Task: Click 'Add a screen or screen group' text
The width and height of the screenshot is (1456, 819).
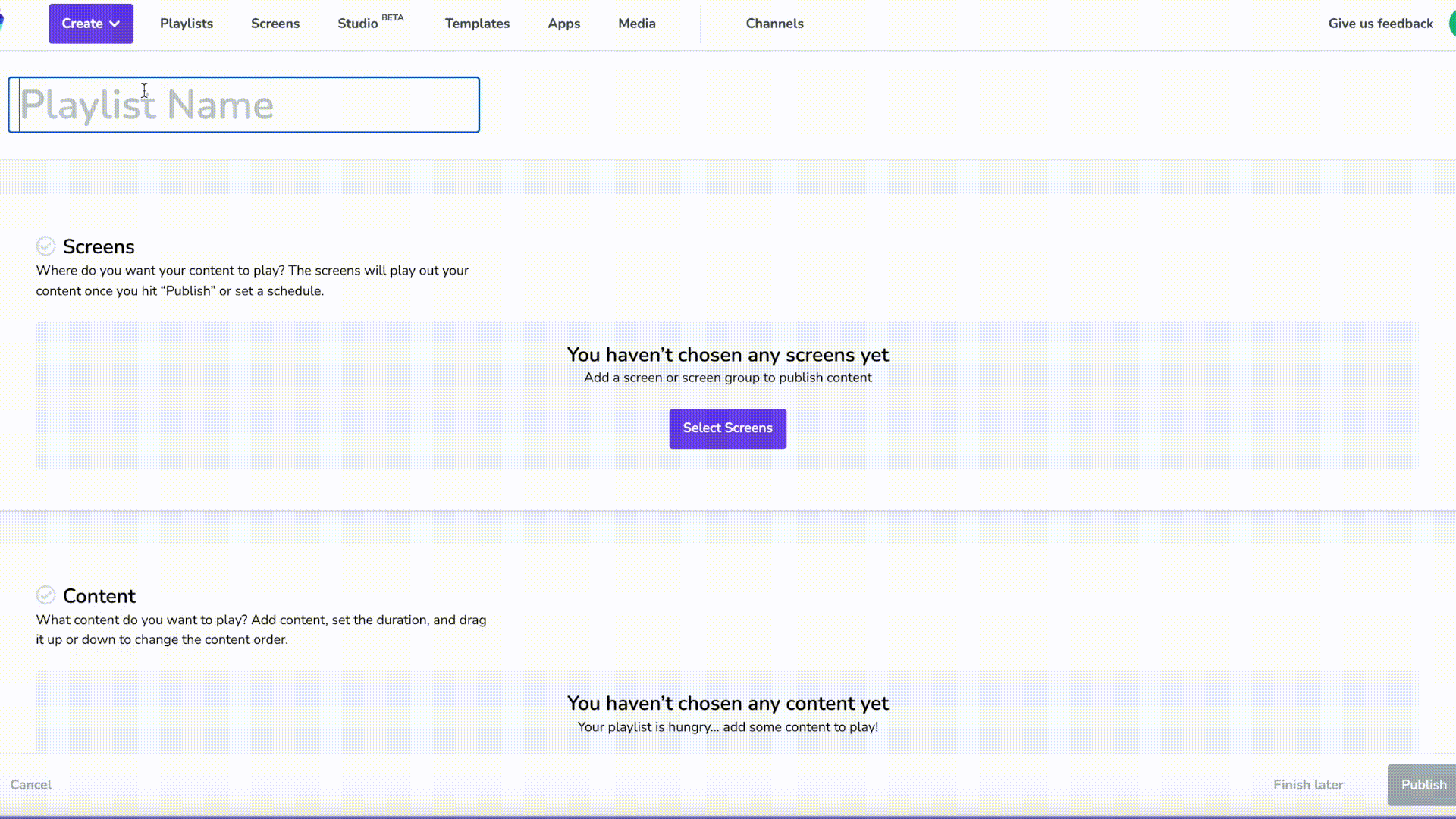Action: (x=672, y=378)
